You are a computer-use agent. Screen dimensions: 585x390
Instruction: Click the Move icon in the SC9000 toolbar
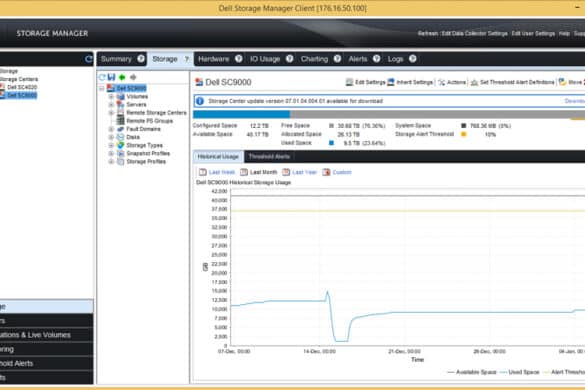[563, 82]
